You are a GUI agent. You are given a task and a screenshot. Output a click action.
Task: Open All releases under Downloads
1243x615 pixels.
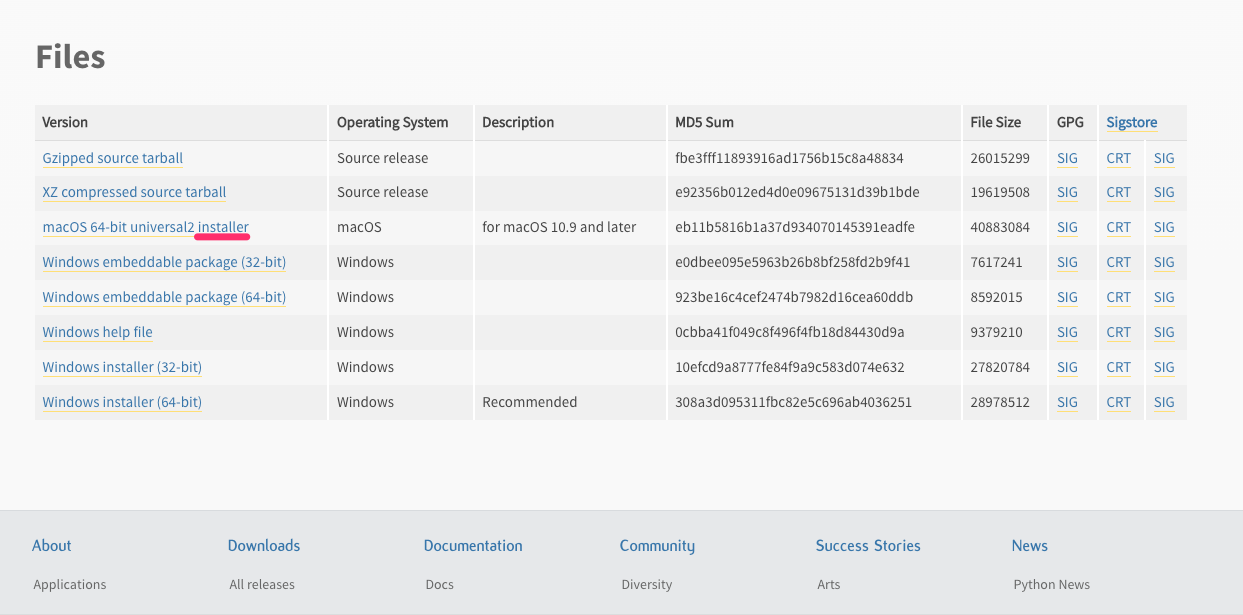click(262, 584)
